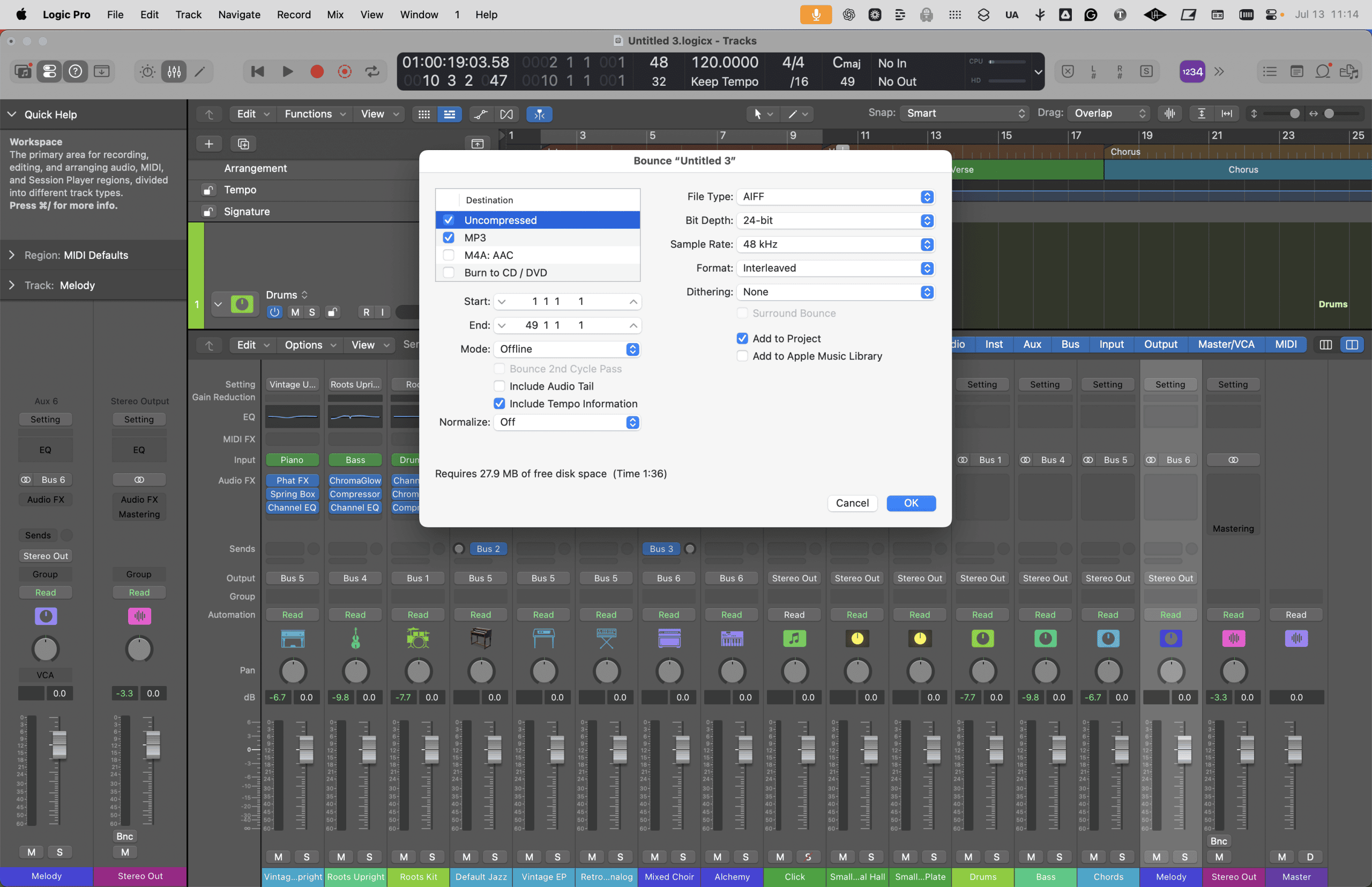Screen dimensions: 1372x887
Task: Start playback with Play button
Action: tap(287, 71)
